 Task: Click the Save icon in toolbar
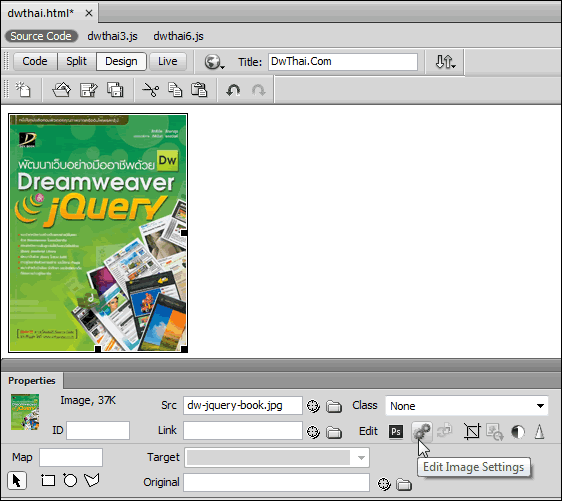point(89,90)
